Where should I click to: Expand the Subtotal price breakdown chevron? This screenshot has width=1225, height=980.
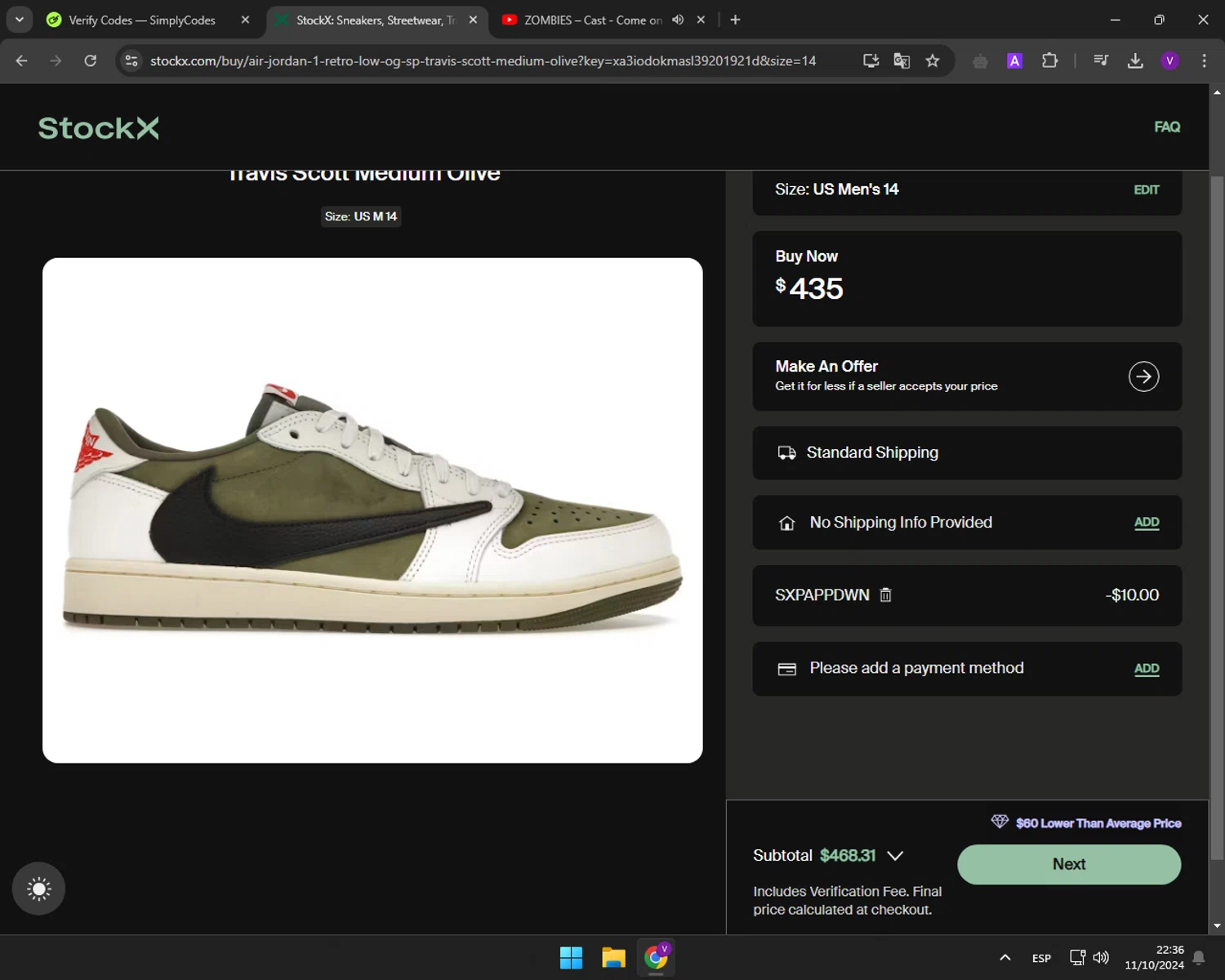click(895, 856)
